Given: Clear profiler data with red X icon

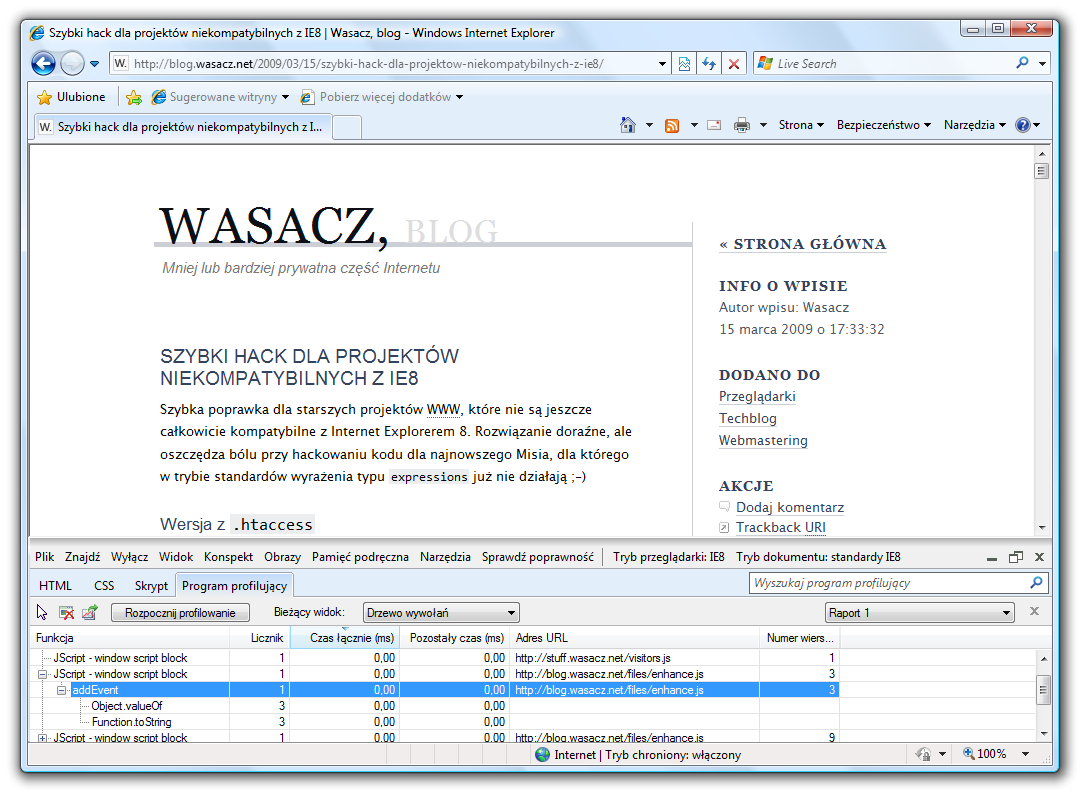Looking at the screenshot, I should pos(66,612).
